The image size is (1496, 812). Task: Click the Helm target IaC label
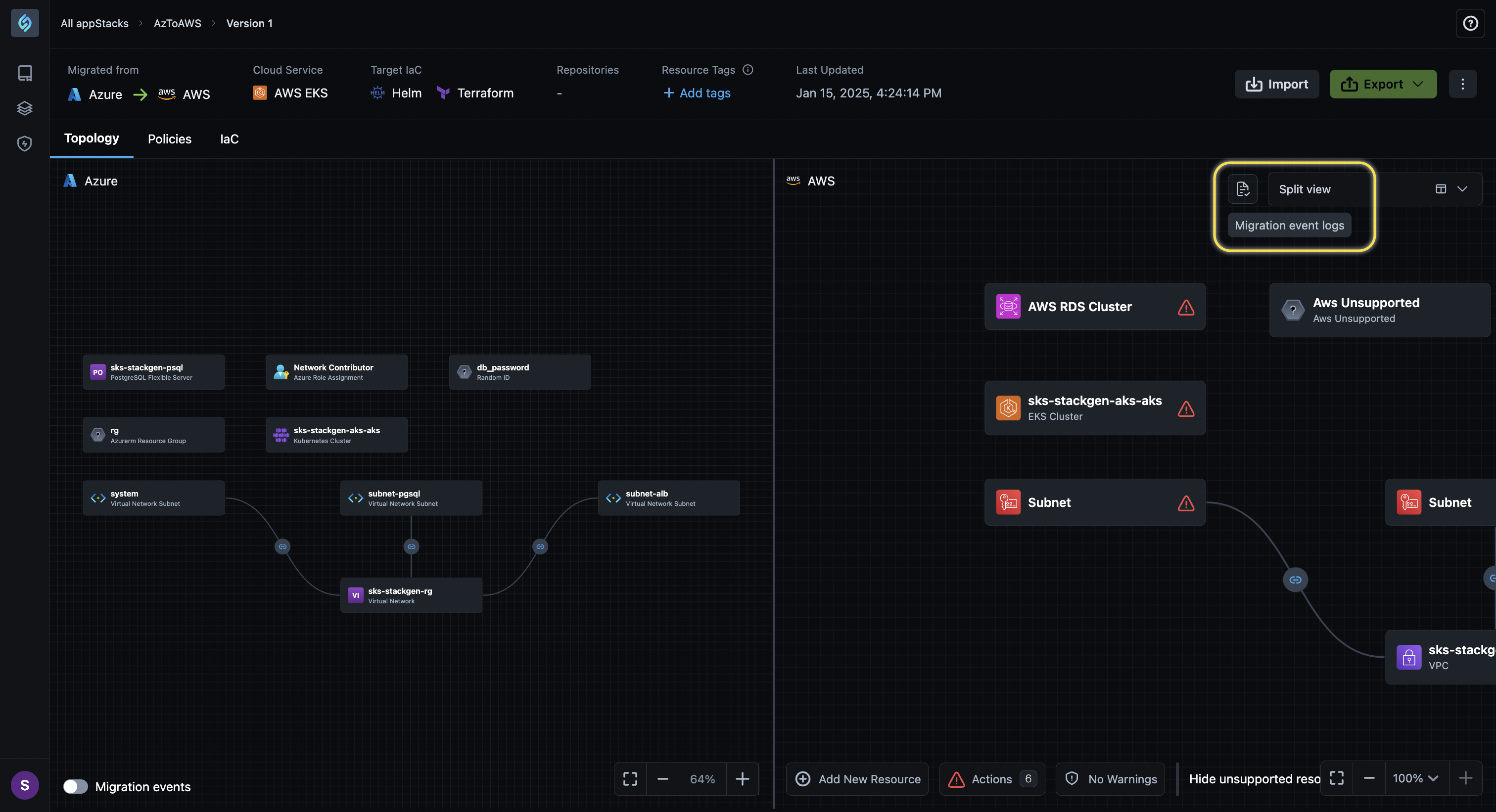[396, 93]
